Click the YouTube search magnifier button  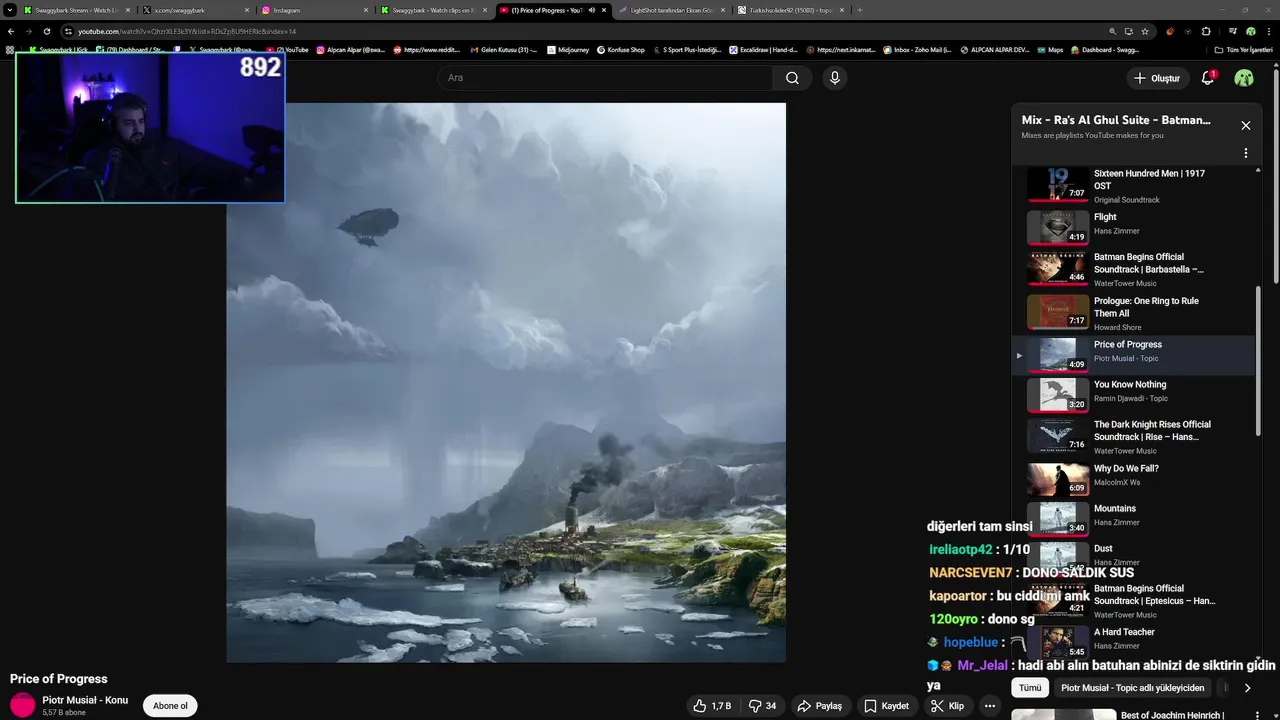[x=792, y=78]
